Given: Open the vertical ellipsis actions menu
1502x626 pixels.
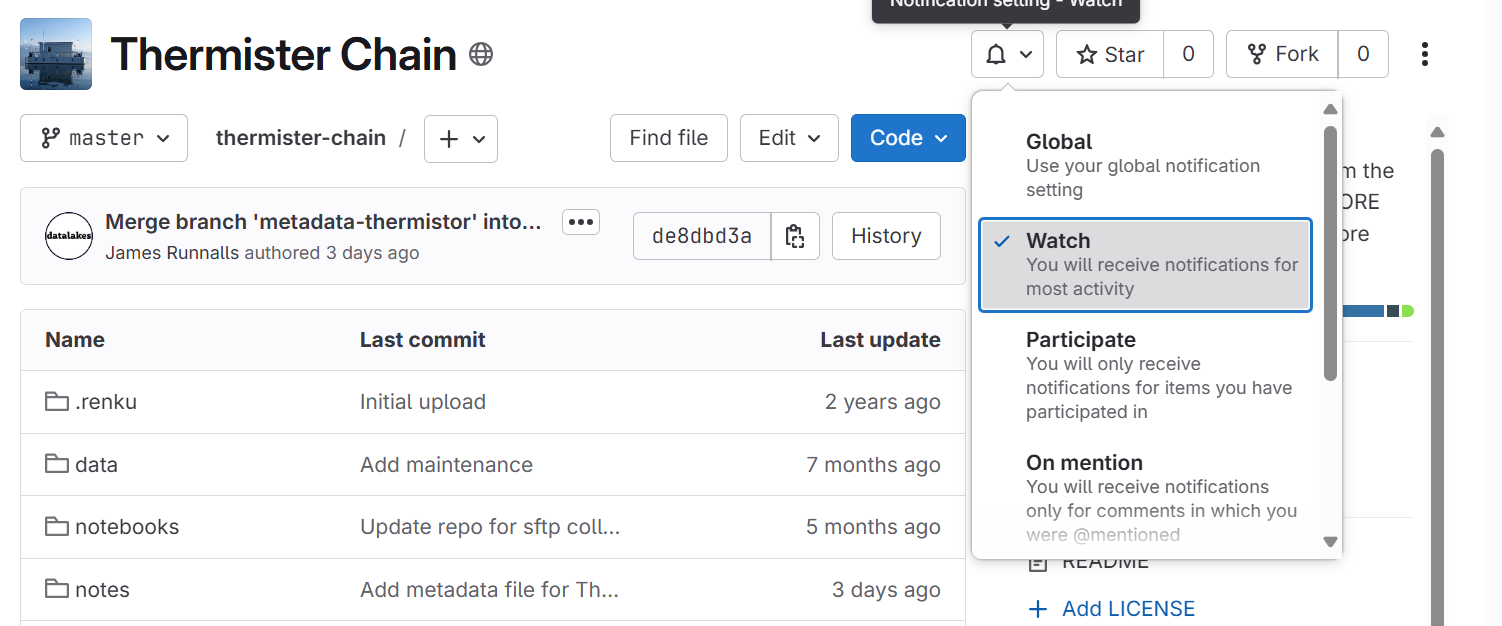Looking at the screenshot, I should (1425, 54).
